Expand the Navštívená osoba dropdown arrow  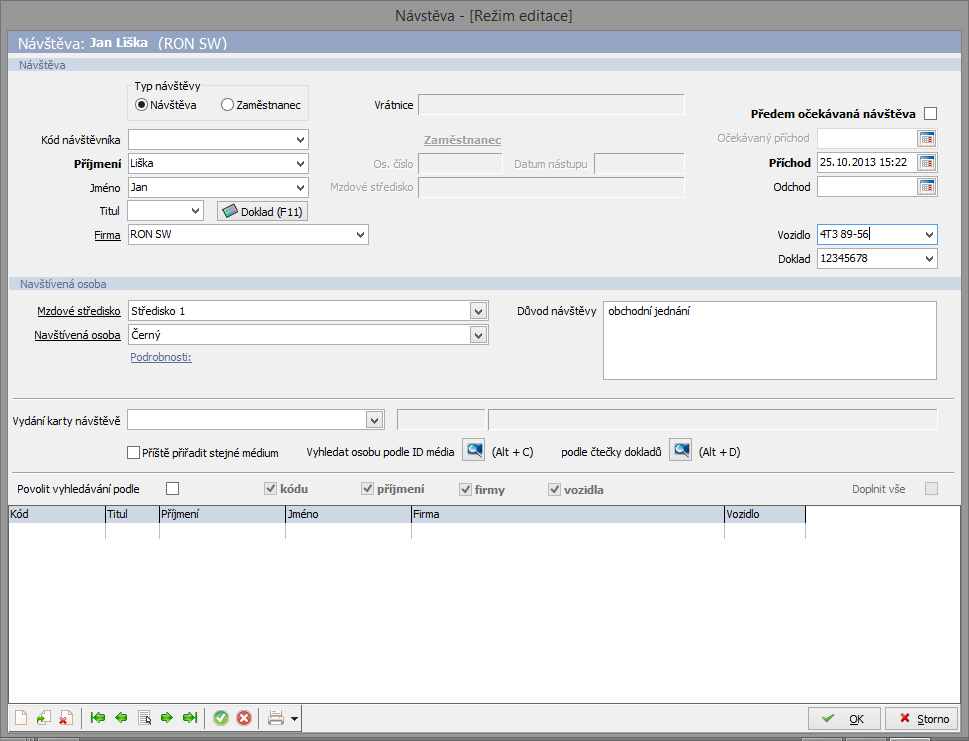point(478,336)
